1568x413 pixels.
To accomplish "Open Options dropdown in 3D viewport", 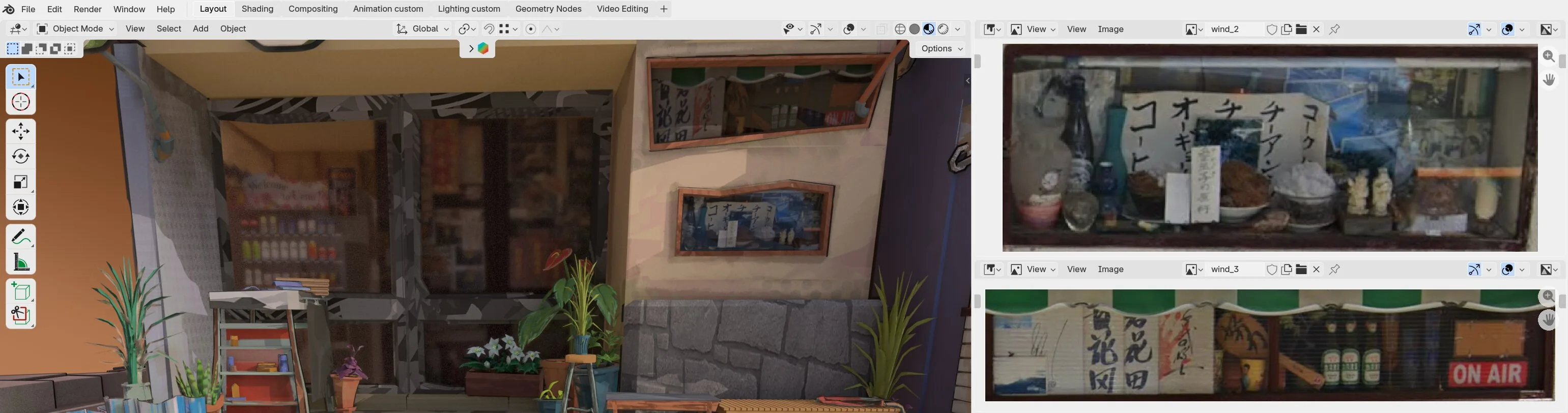I will coord(942,49).
